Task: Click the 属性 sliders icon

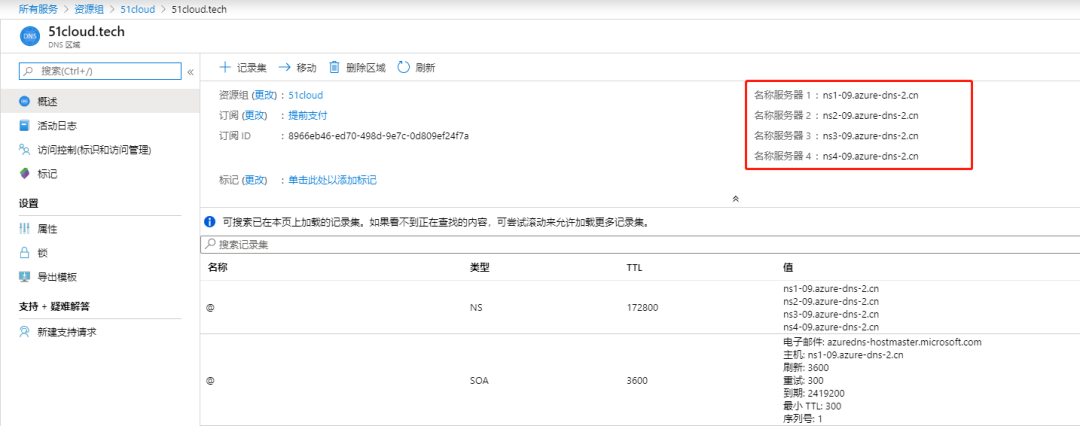Action: [24, 228]
